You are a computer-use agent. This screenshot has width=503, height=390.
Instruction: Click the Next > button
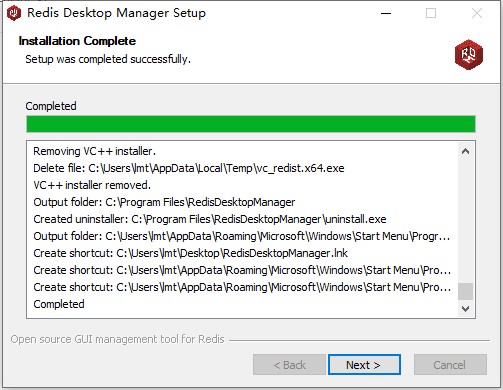[364, 365]
